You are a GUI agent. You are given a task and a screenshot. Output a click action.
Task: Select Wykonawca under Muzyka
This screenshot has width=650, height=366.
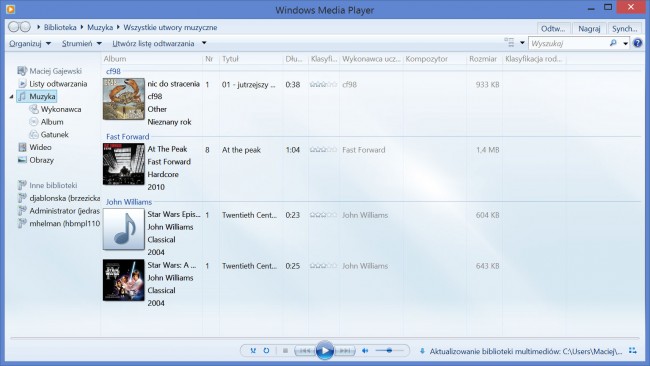click(x=61, y=109)
